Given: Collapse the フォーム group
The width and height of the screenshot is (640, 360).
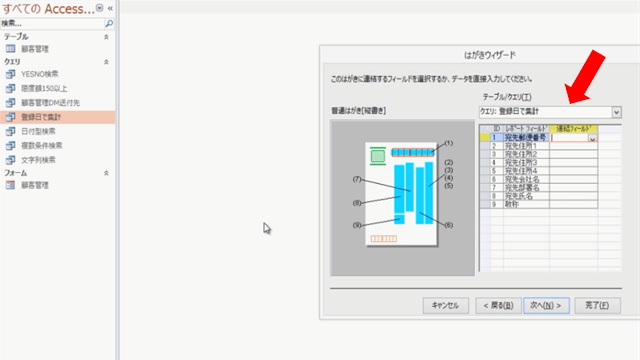Looking at the screenshot, I should click(x=106, y=173).
